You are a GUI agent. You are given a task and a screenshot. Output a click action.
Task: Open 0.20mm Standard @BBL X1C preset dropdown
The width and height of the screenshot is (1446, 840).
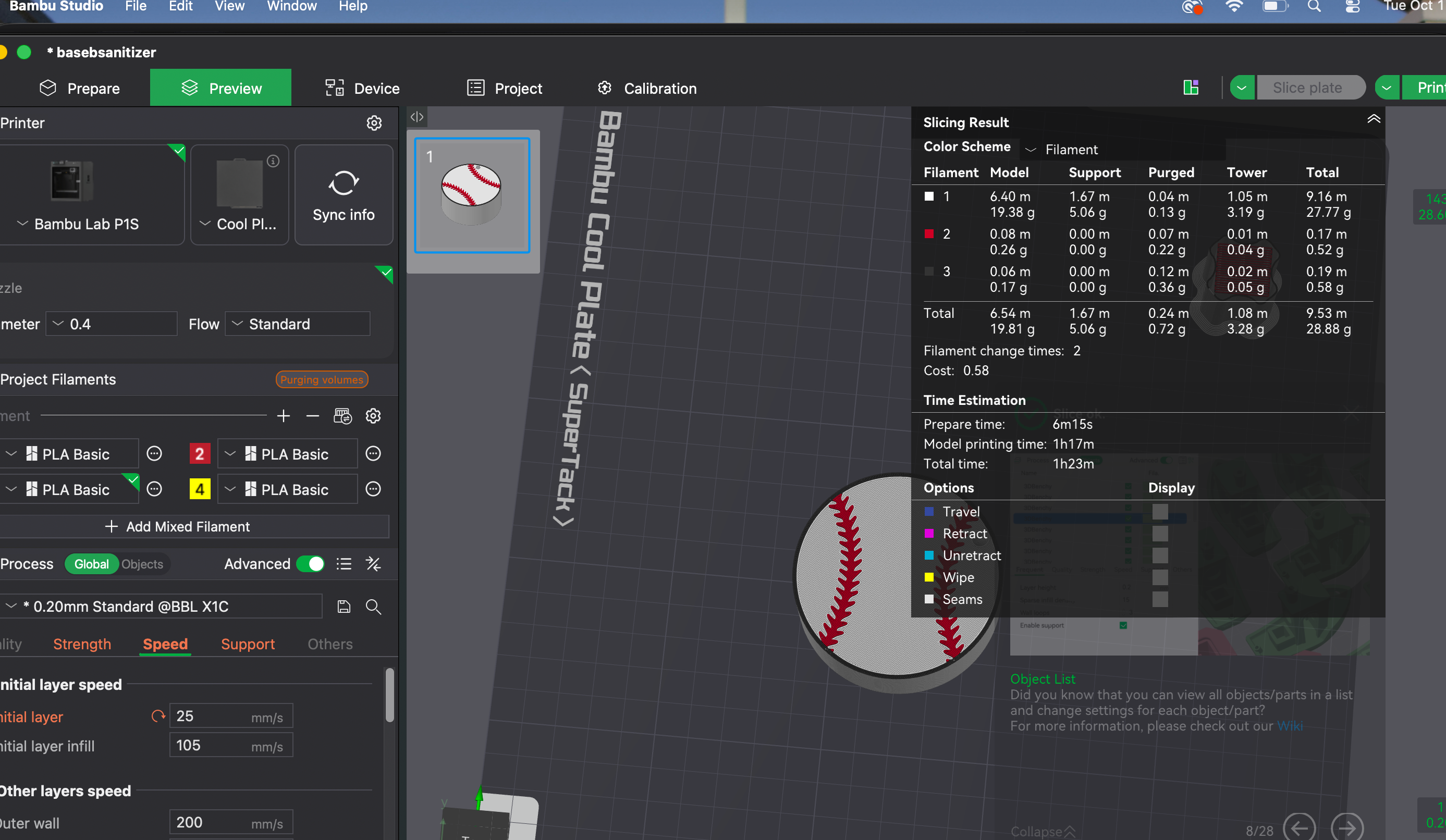[162, 607]
